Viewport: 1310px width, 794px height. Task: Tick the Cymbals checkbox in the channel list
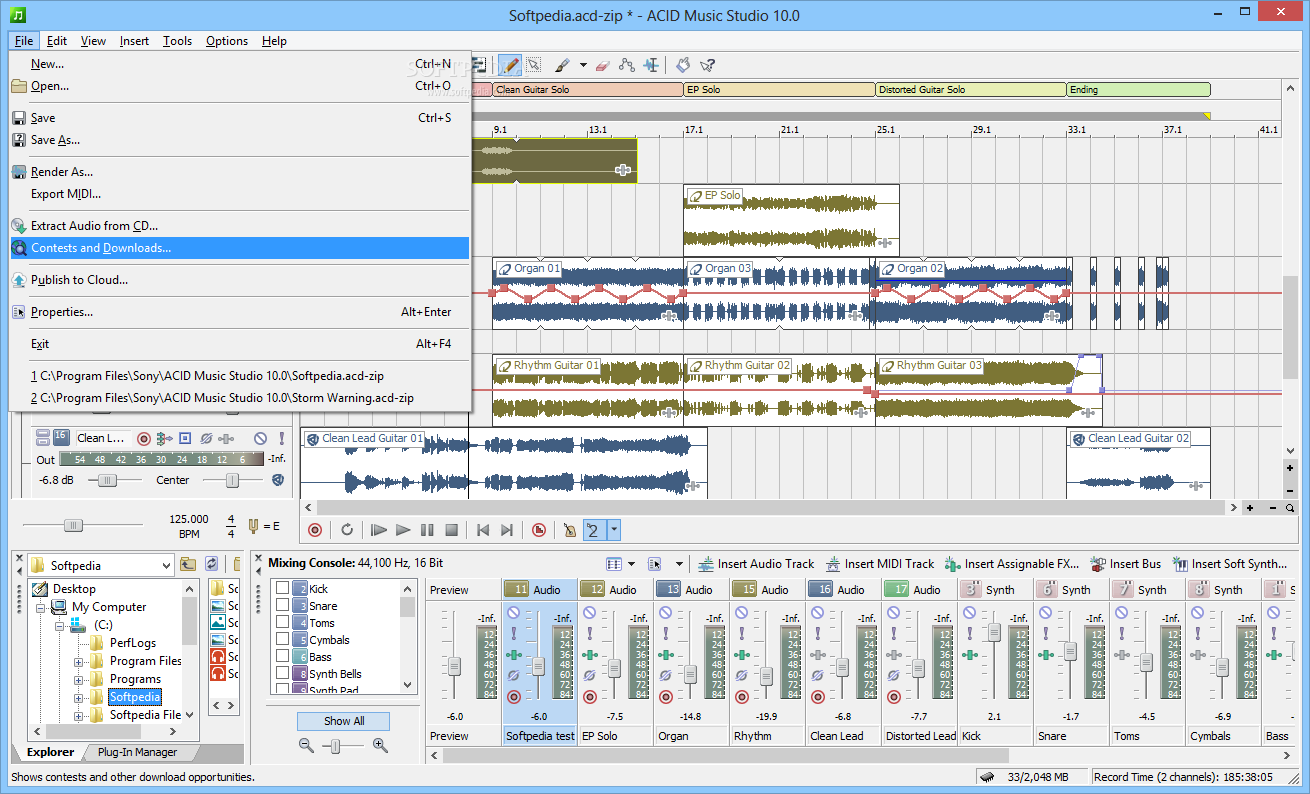click(283, 640)
